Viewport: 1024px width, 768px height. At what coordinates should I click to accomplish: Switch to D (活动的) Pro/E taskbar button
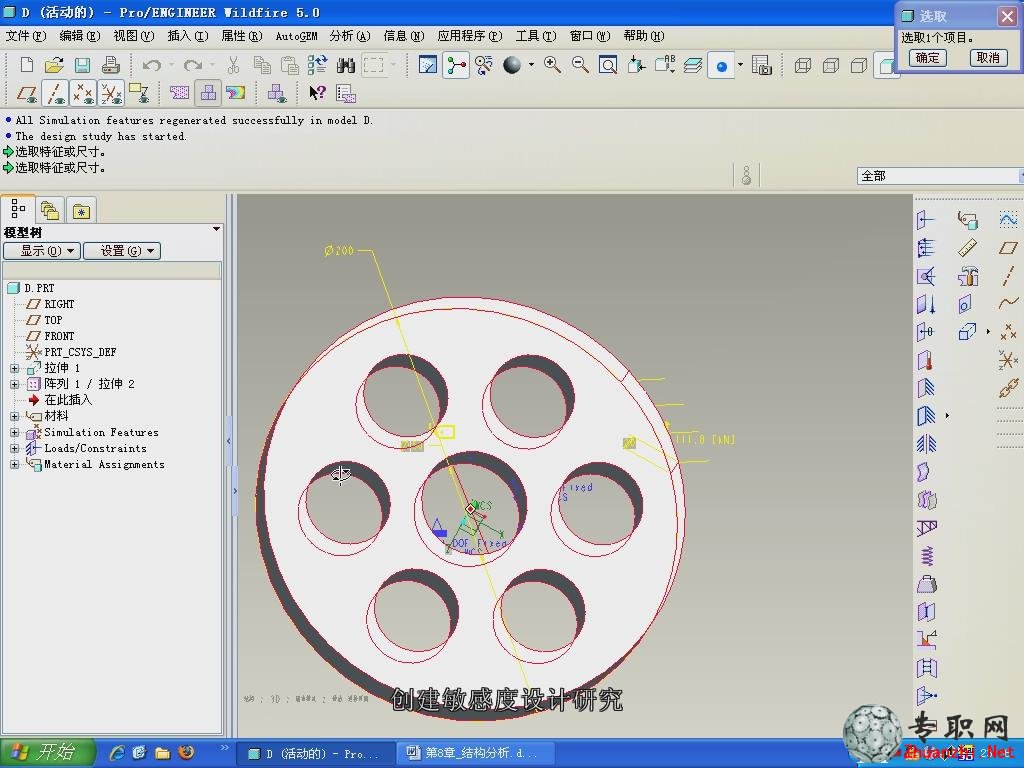pos(315,753)
